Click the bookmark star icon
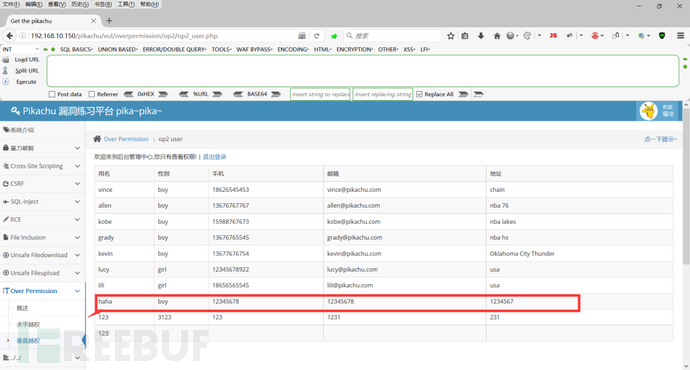The width and height of the screenshot is (690, 370). pos(451,36)
